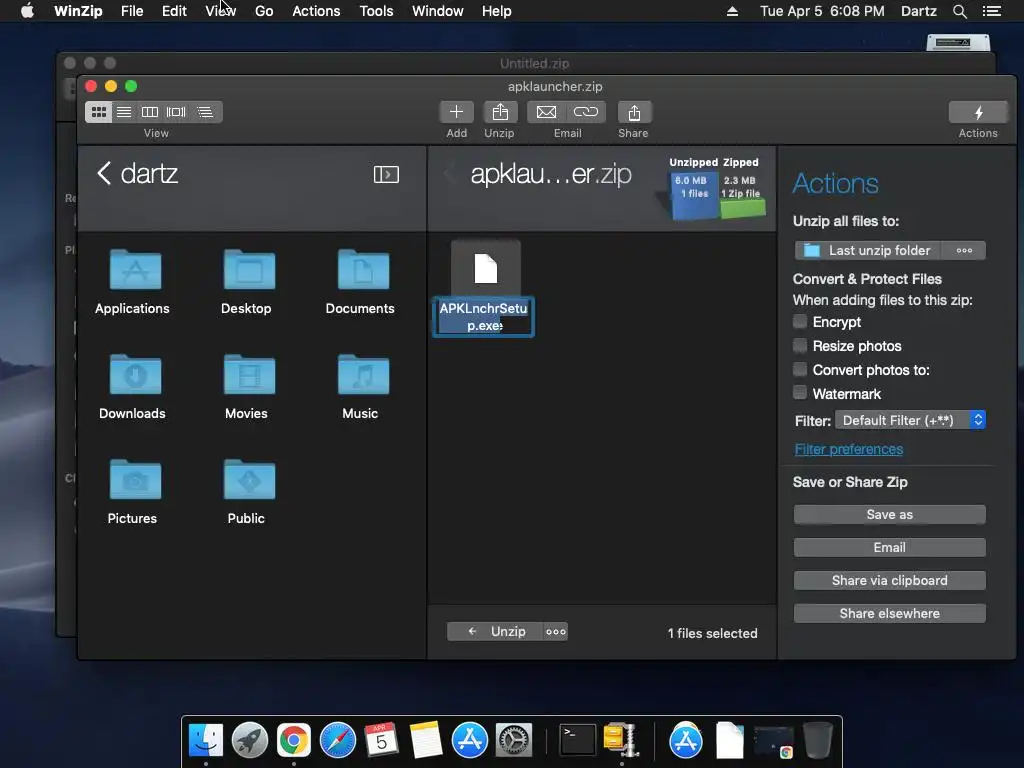The width and height of the screenshot is (1024, 768).
Task: Open Google Chrome from the dock
Action: point(293,740)
